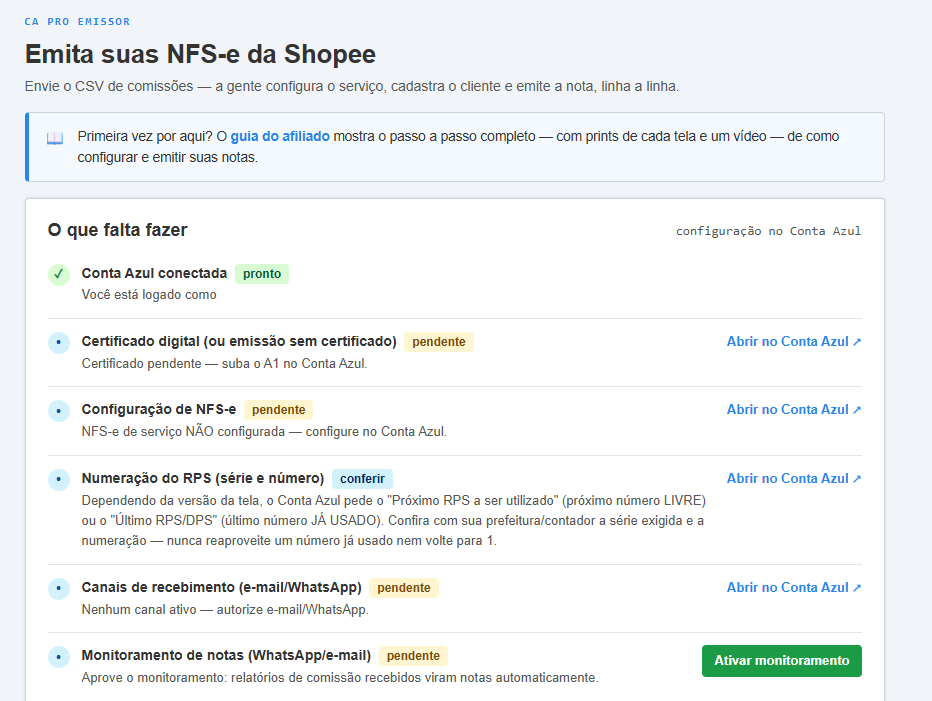Click the O que falta fazer heading
932x701 pixels.
pos(118,230)
